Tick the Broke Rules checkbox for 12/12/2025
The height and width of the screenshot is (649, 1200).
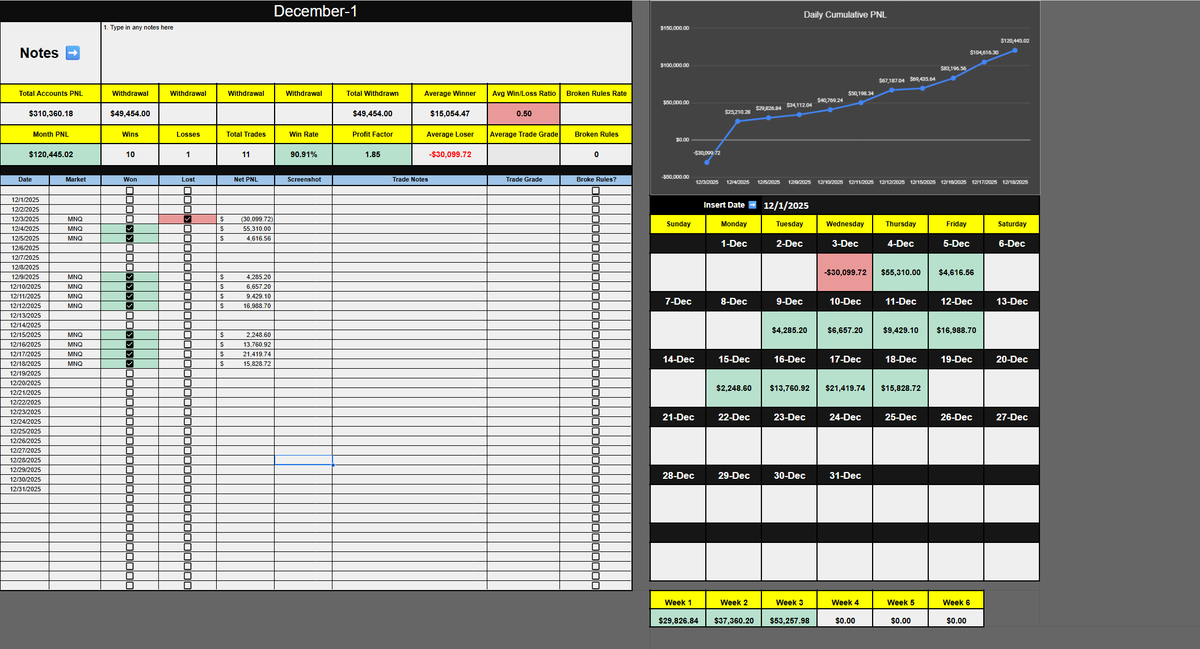[596, 306]
